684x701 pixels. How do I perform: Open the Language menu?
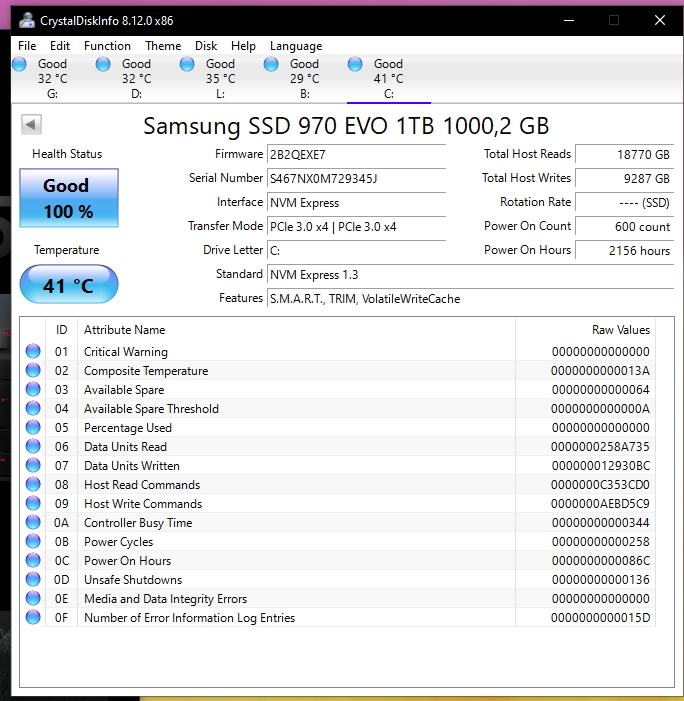(x=296, y=46)
